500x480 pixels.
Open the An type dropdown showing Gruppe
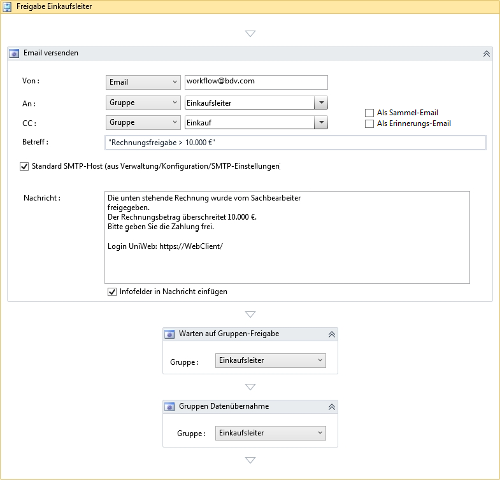[143, 103]
